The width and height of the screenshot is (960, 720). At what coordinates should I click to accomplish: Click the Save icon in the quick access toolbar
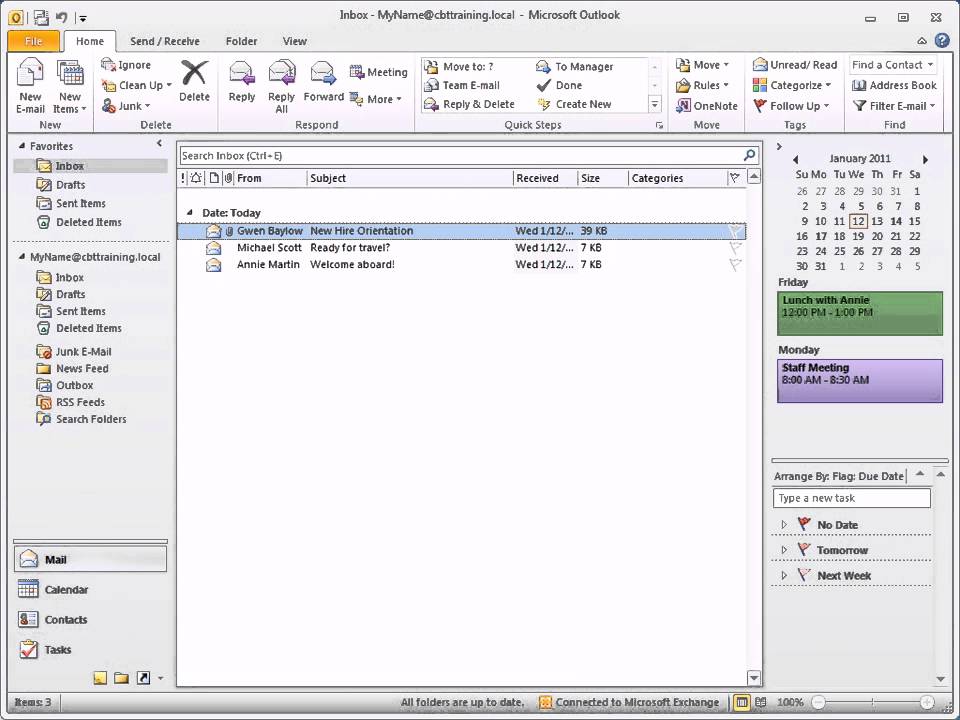coord(40,17)
